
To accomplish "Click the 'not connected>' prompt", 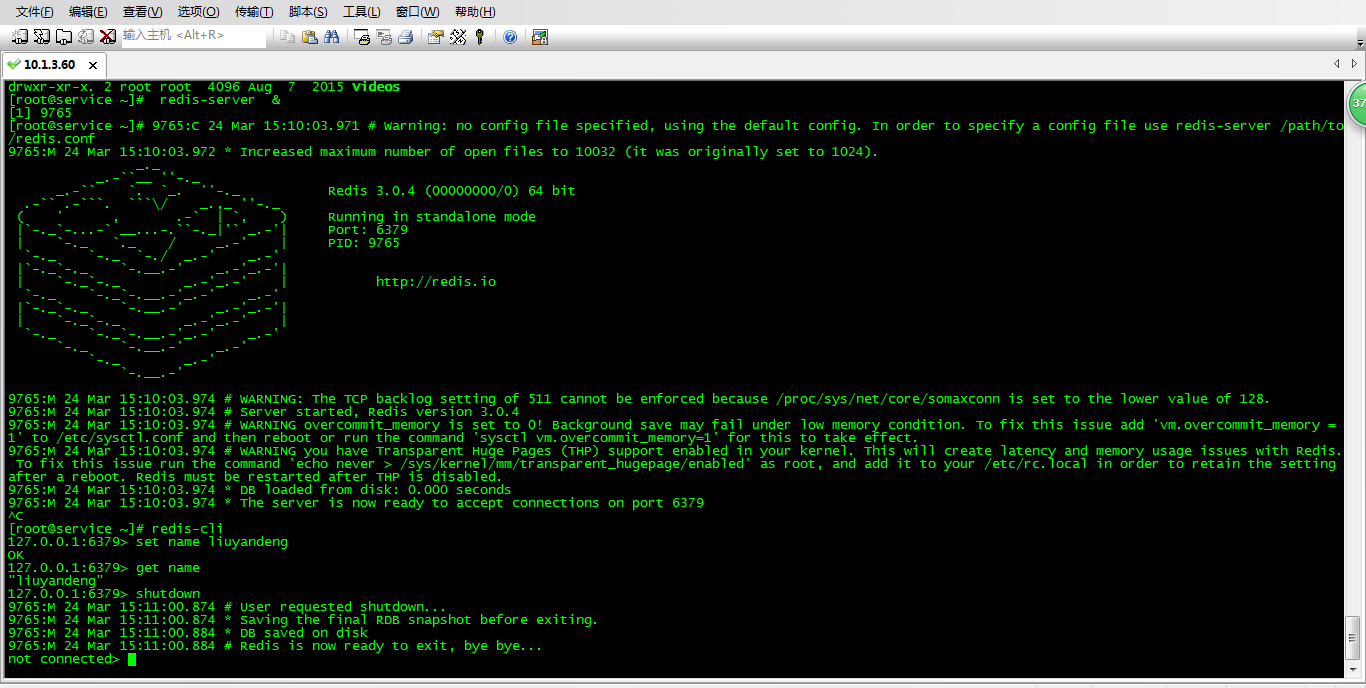I will coord(64,659).
